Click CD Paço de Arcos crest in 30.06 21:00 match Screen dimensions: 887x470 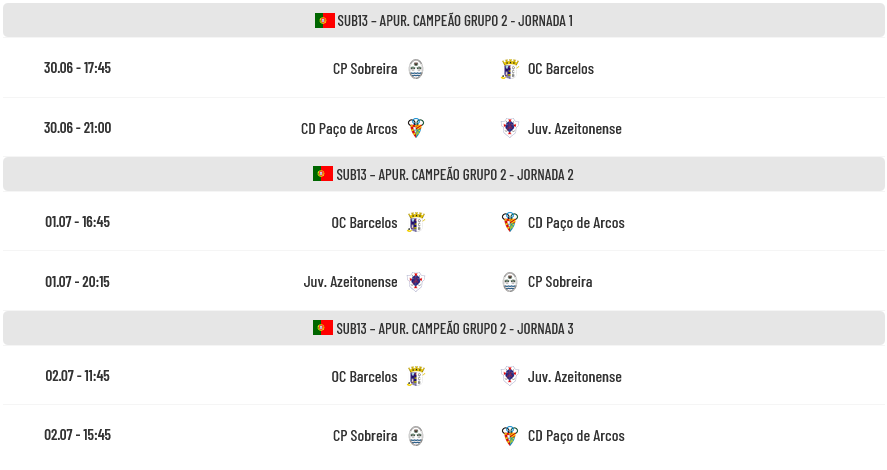point(416,128)
